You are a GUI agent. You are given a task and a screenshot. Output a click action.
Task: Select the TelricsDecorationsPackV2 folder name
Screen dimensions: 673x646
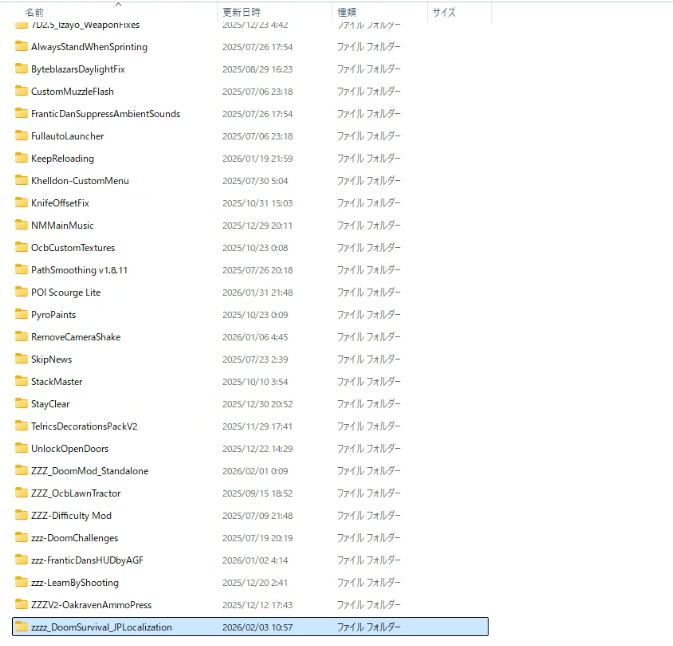(x=84, y=426)
